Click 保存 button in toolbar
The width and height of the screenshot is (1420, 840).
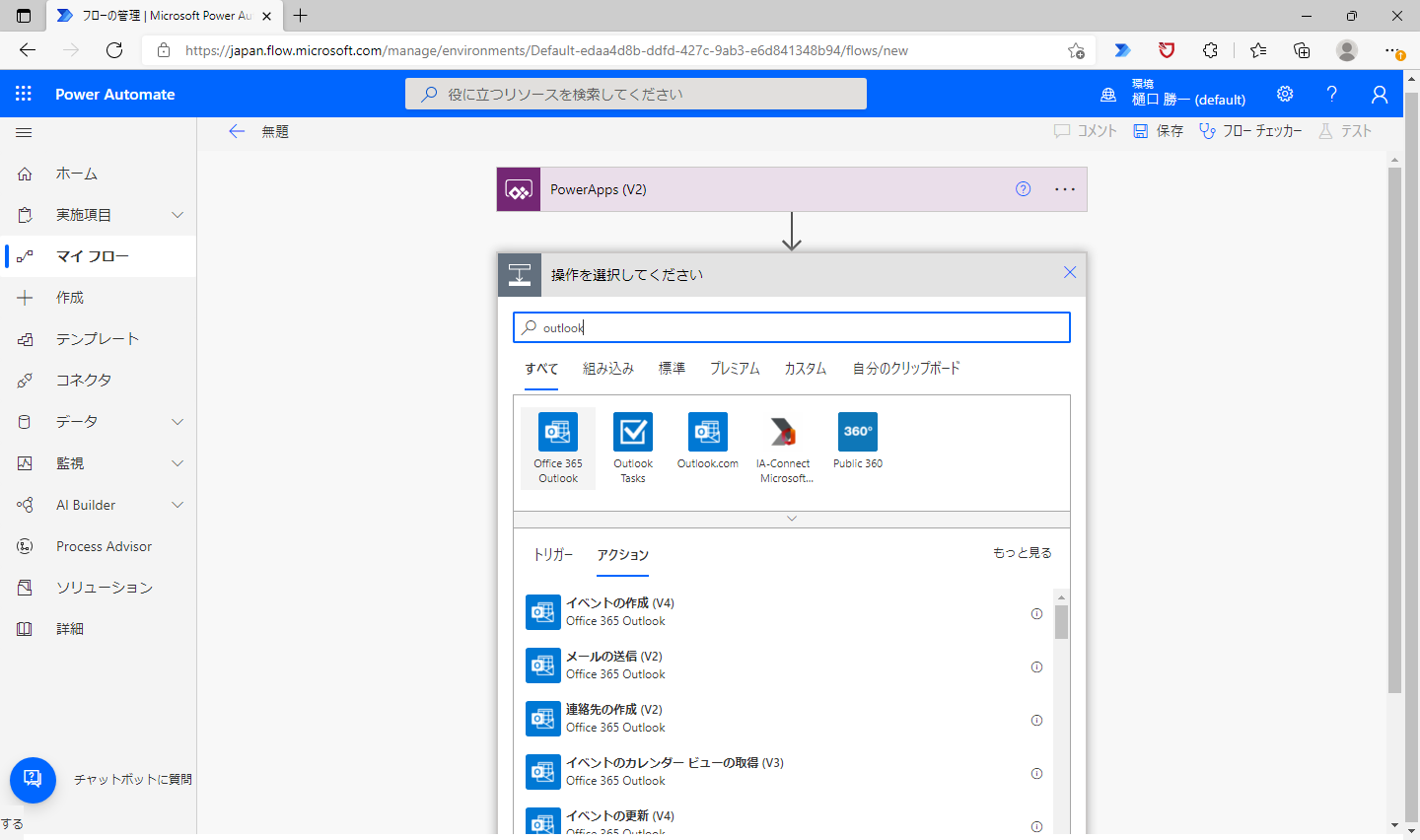(1159, 131)
